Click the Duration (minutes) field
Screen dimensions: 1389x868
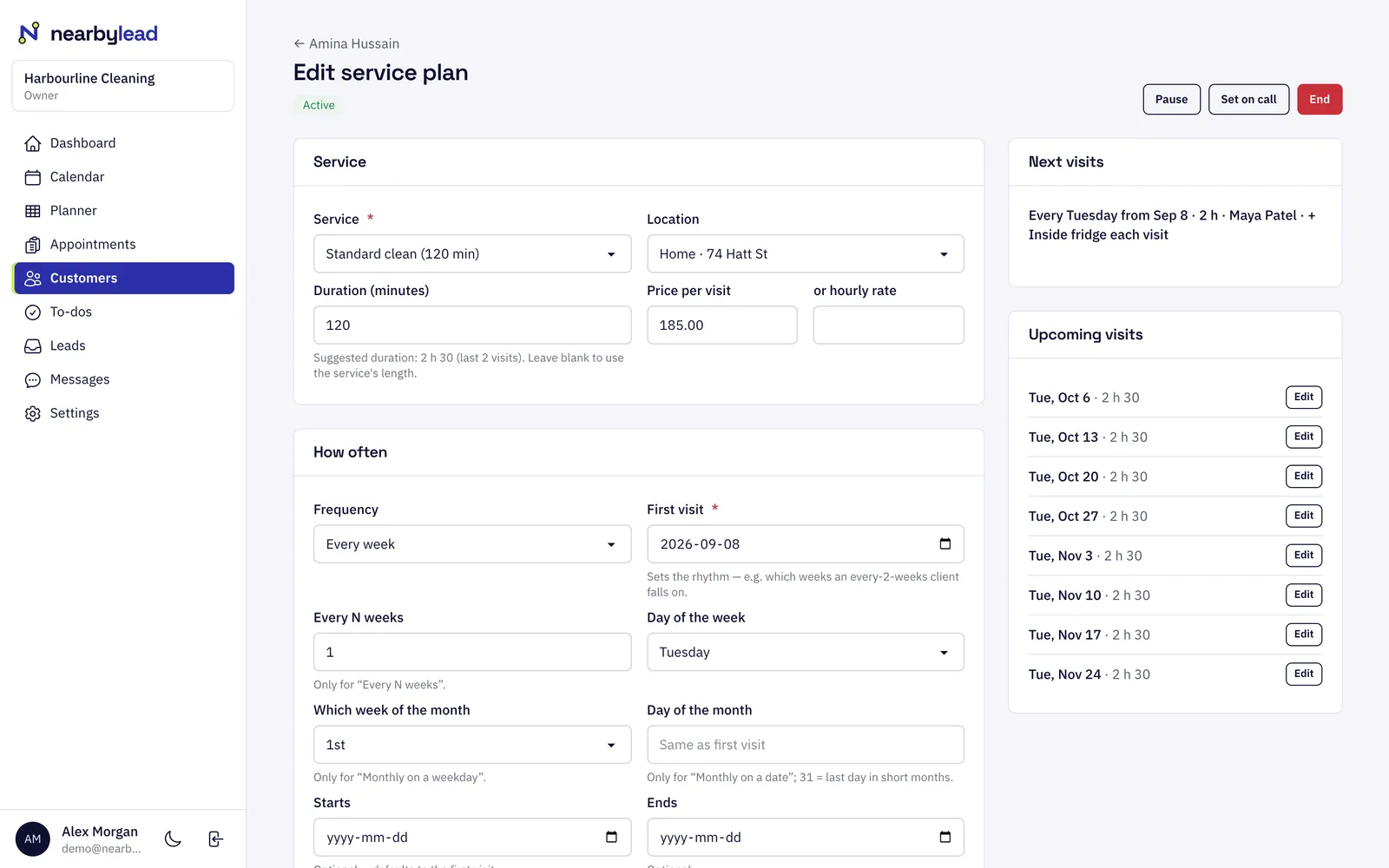click(x=472, y=325)
